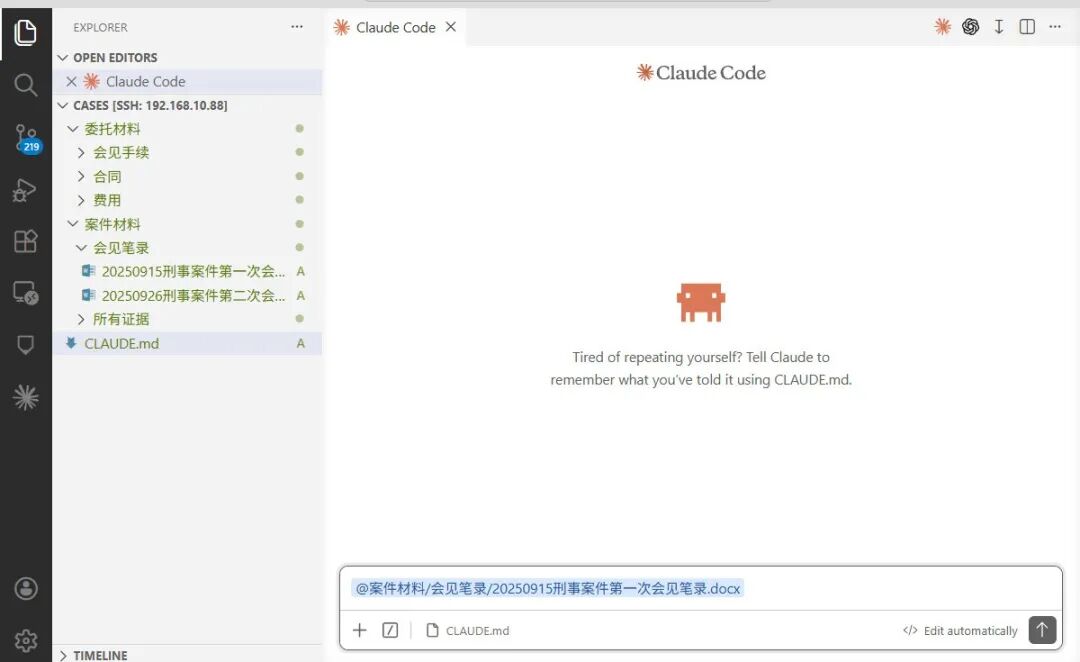Click the Claude Code icon in editor toolbar
1080x662 pixels.
[x=942, y=27]
